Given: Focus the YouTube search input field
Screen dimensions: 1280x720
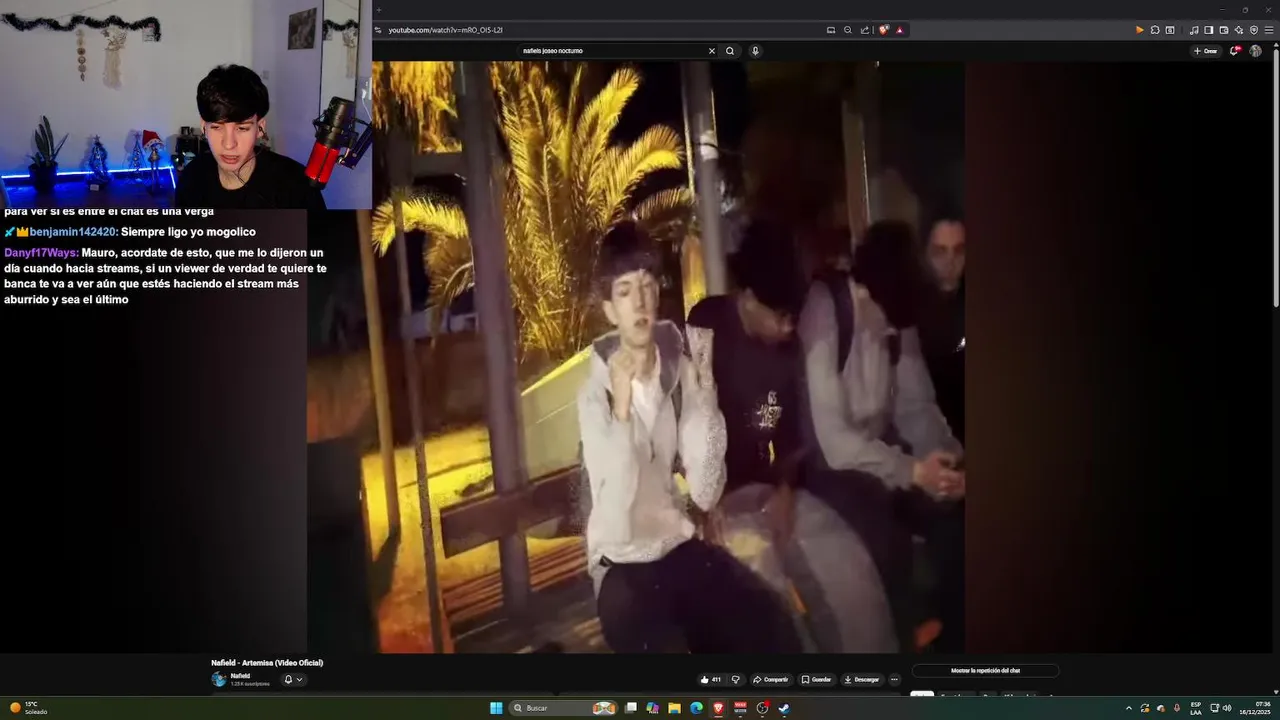Looking at the screenshot, I should tap(612, 51).
